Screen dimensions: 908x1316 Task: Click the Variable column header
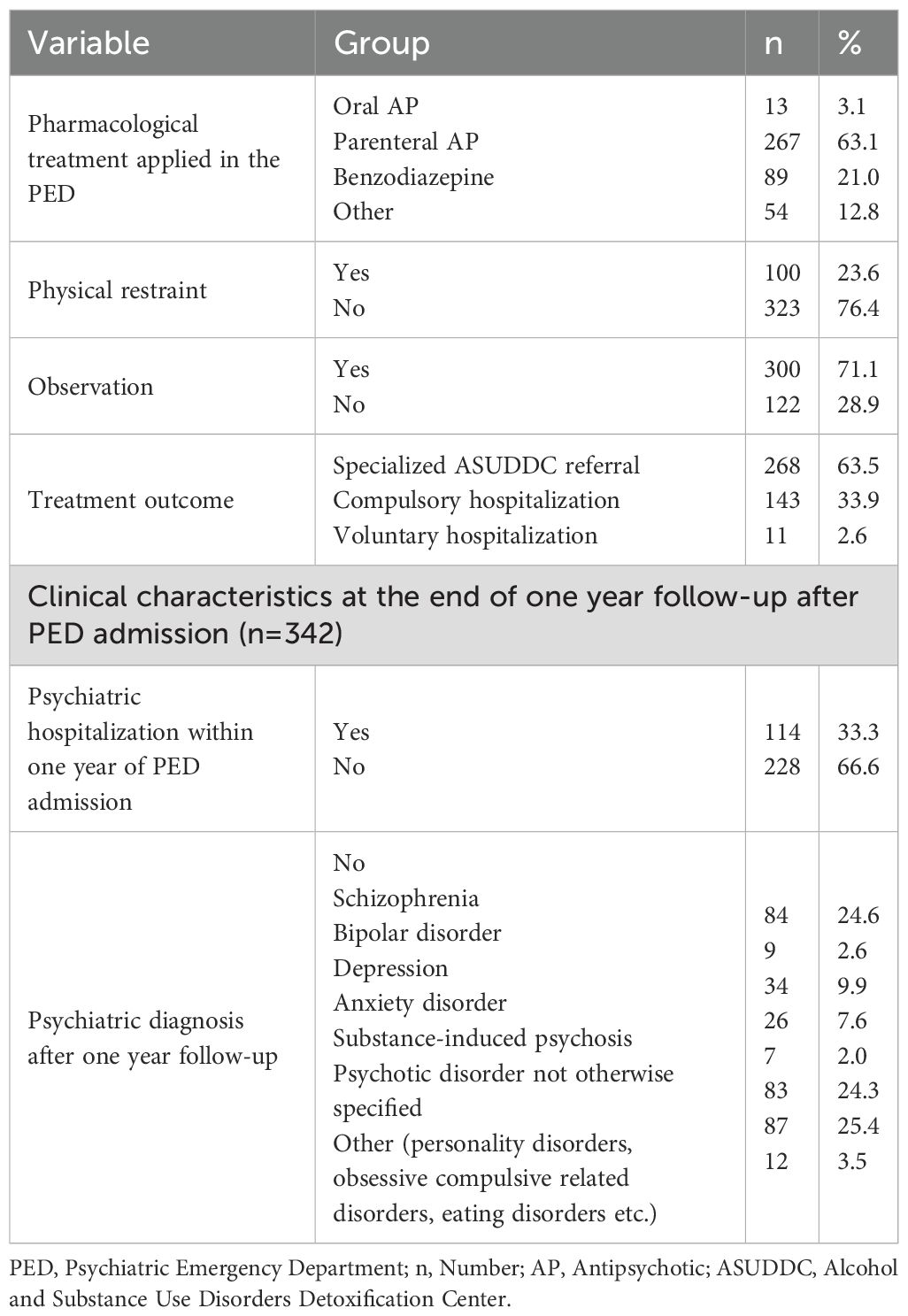point(88,42)
